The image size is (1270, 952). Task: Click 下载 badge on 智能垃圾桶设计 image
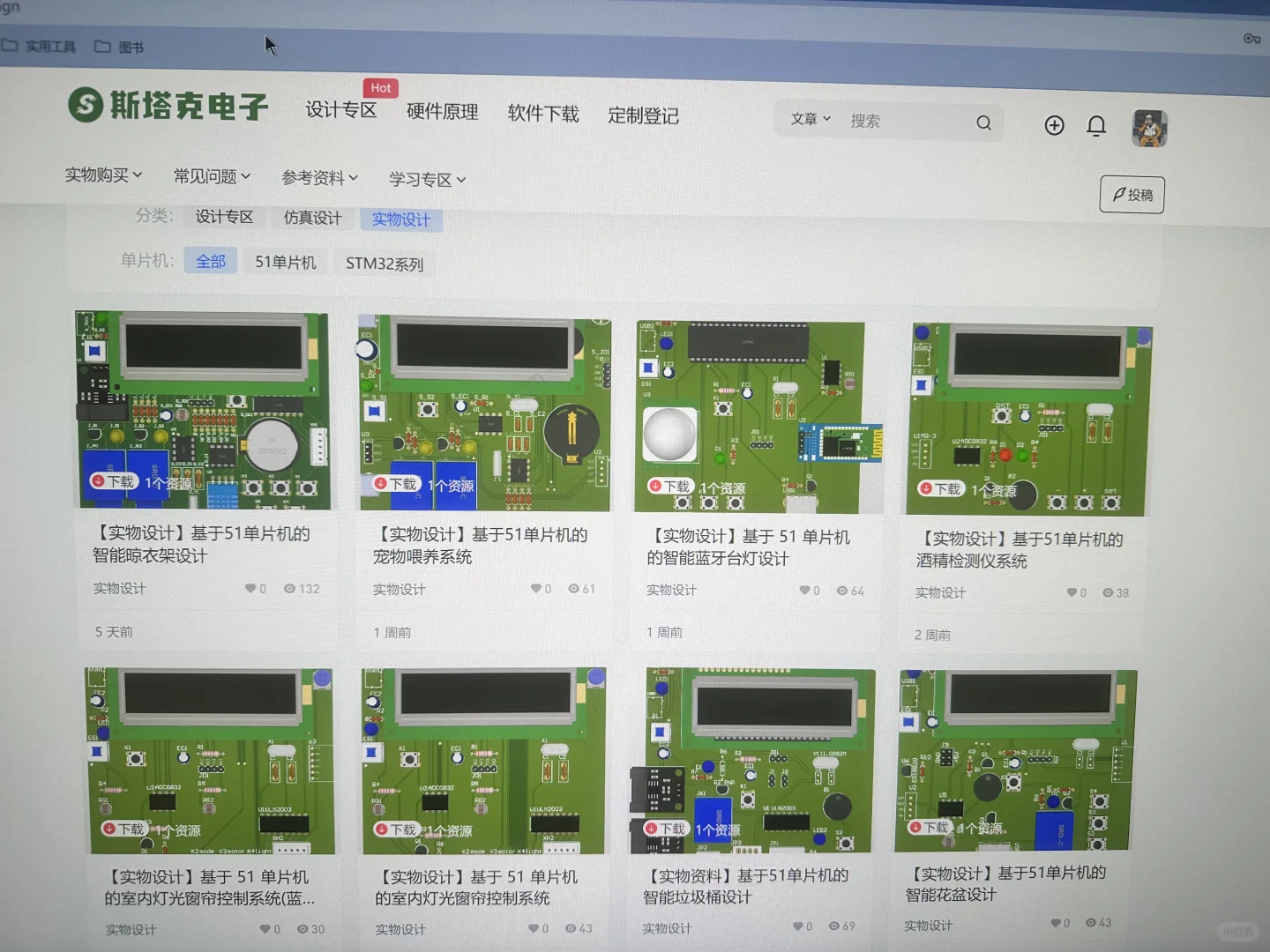coord(666,829)
